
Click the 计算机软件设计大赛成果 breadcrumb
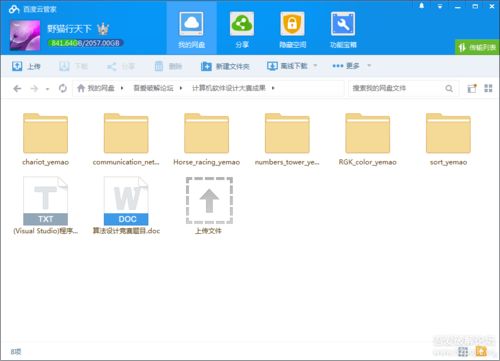tap(229, 88)
